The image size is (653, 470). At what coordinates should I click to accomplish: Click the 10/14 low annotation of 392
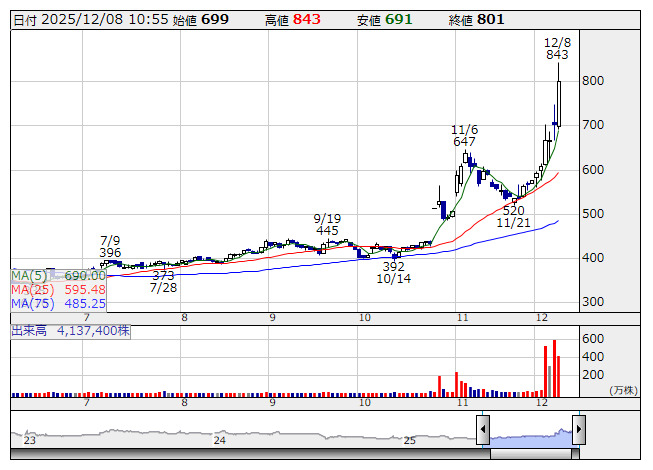pyautogui.click(x=393, y=273)
